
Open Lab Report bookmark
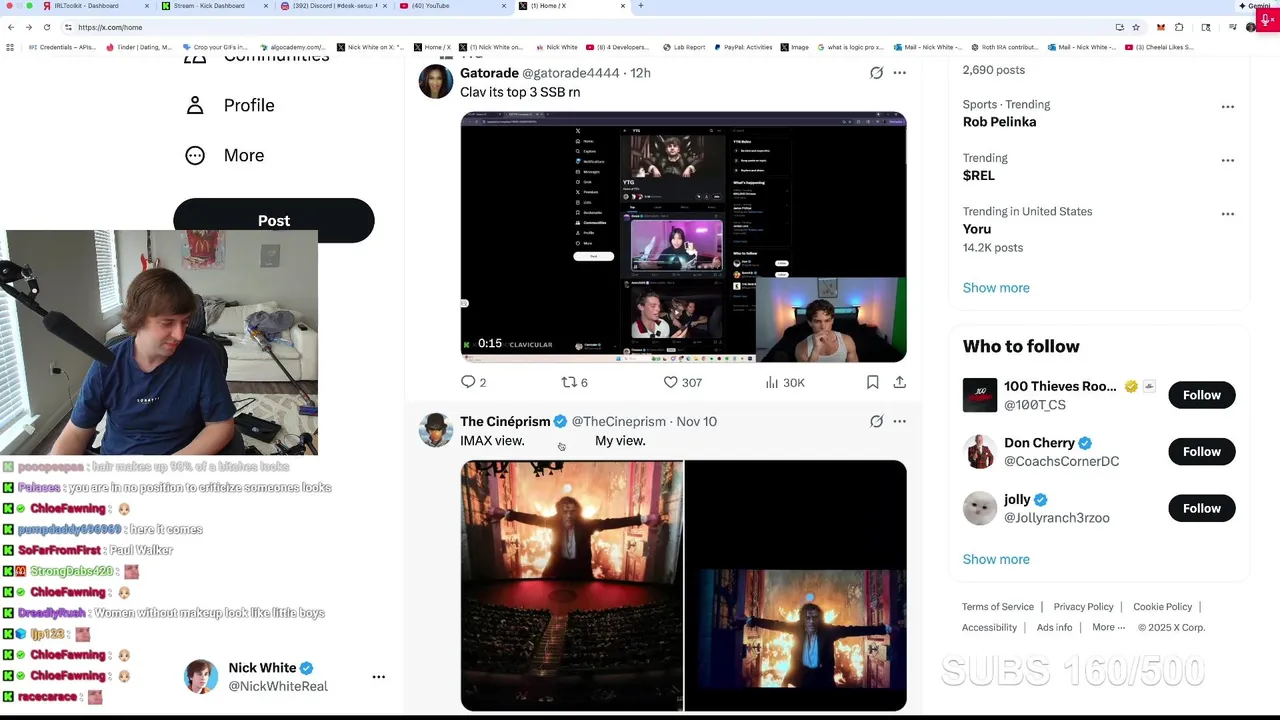684,47
